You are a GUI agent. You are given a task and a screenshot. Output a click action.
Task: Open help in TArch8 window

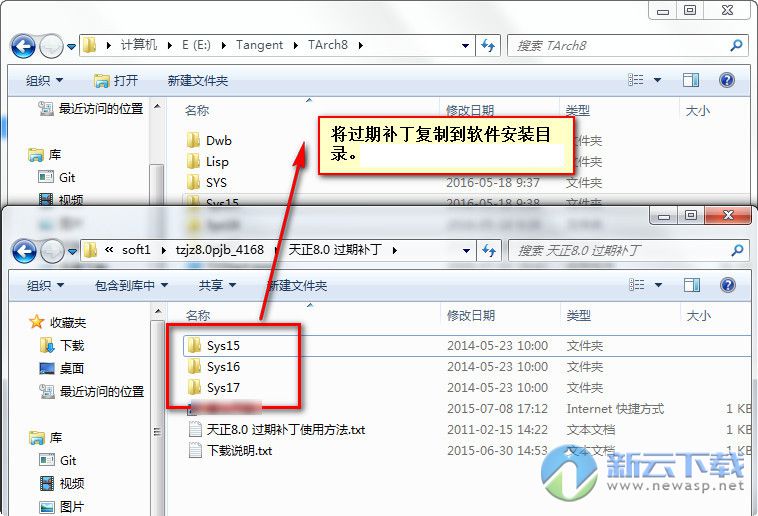[x=727, y=80]
